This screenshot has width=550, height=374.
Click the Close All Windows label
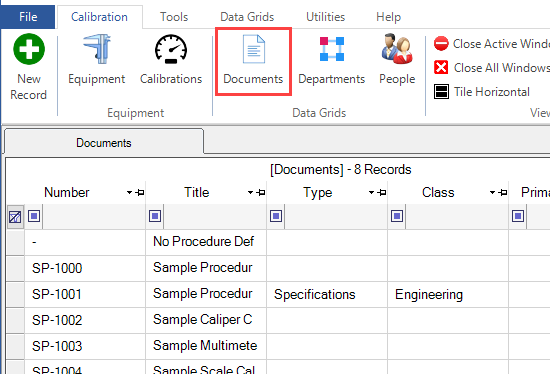(502, 68)
